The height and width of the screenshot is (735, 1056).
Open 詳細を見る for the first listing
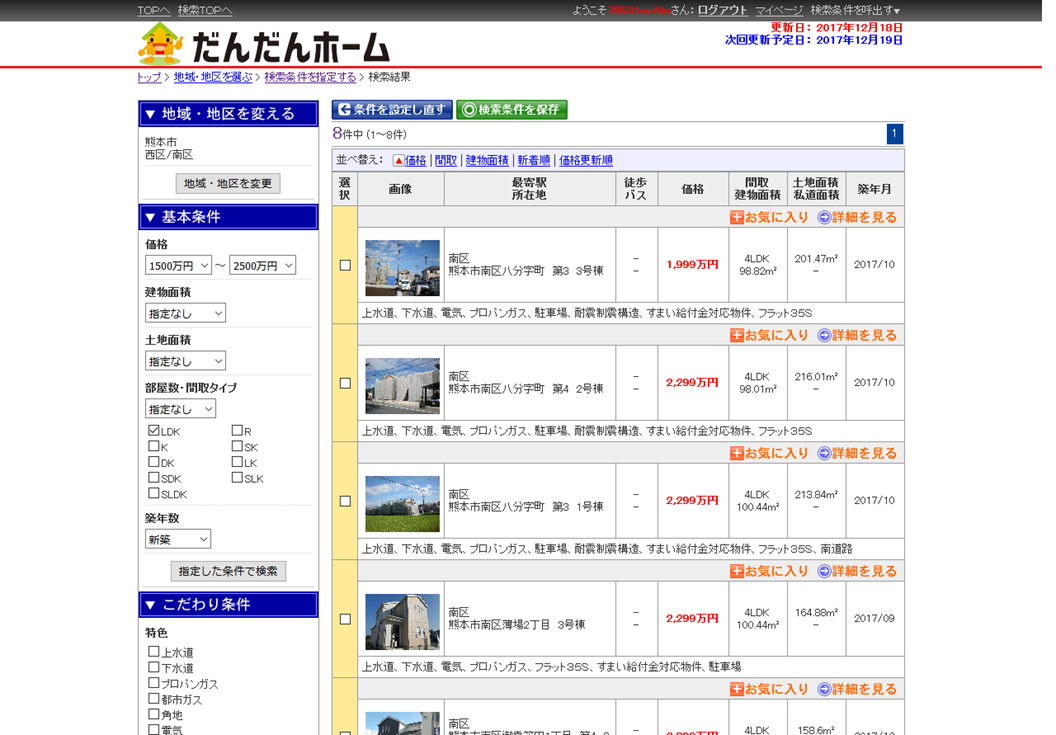(857, 217)
